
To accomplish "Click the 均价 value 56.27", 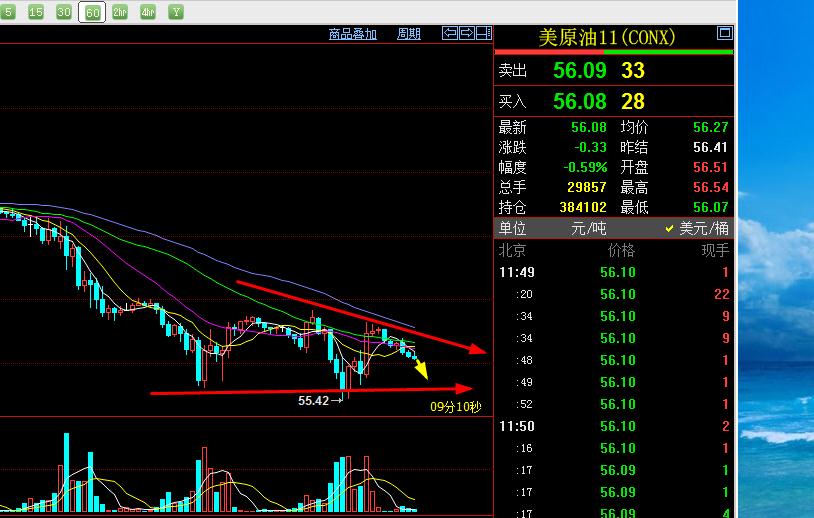I will (711, 128).
